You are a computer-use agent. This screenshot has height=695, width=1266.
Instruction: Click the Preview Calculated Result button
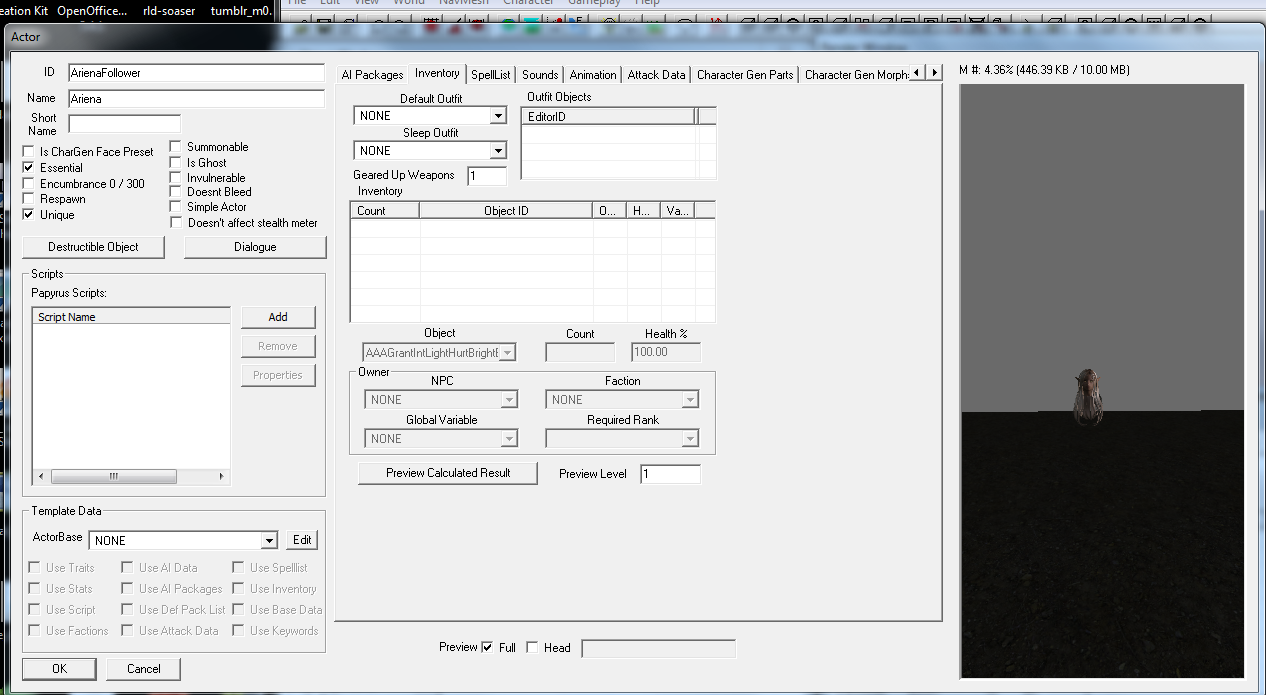click(447, 472)
